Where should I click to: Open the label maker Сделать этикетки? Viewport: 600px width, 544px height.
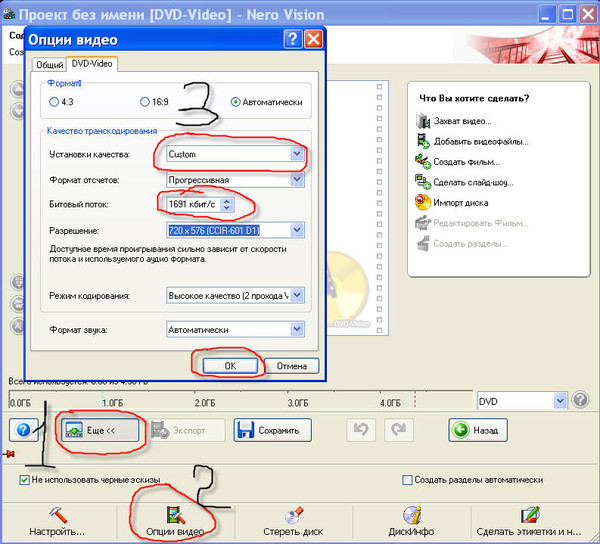(530, 522)
